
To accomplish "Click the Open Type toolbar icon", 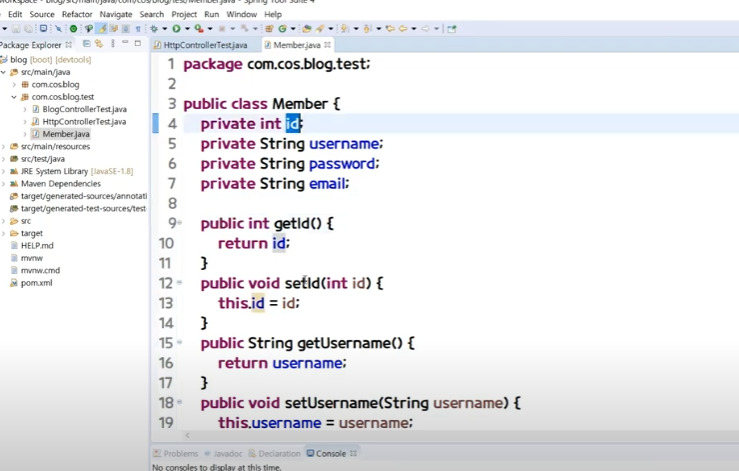I will [x=307, y=29].
